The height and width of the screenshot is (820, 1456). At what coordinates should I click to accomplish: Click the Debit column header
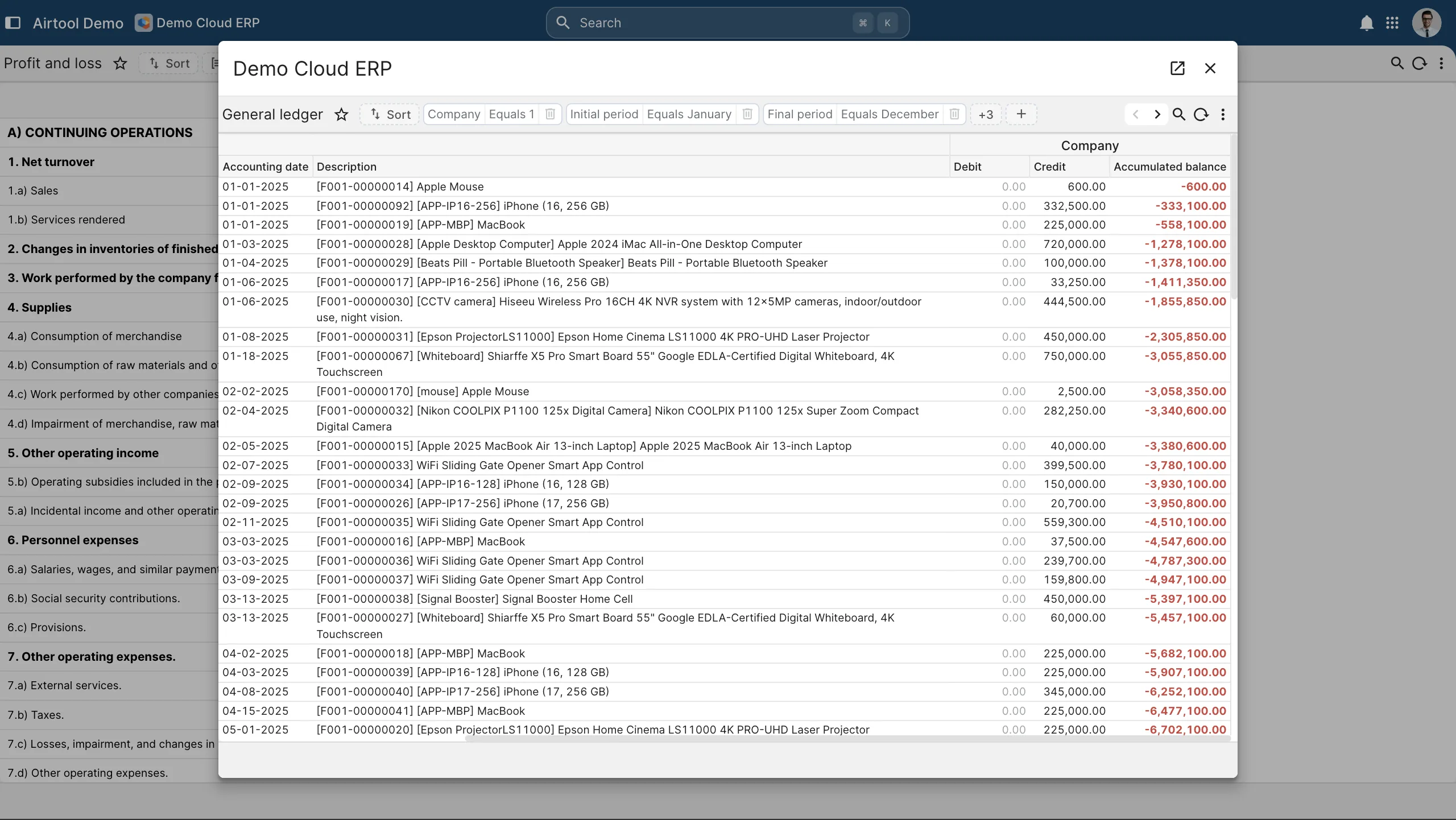[x=990, y=167]
